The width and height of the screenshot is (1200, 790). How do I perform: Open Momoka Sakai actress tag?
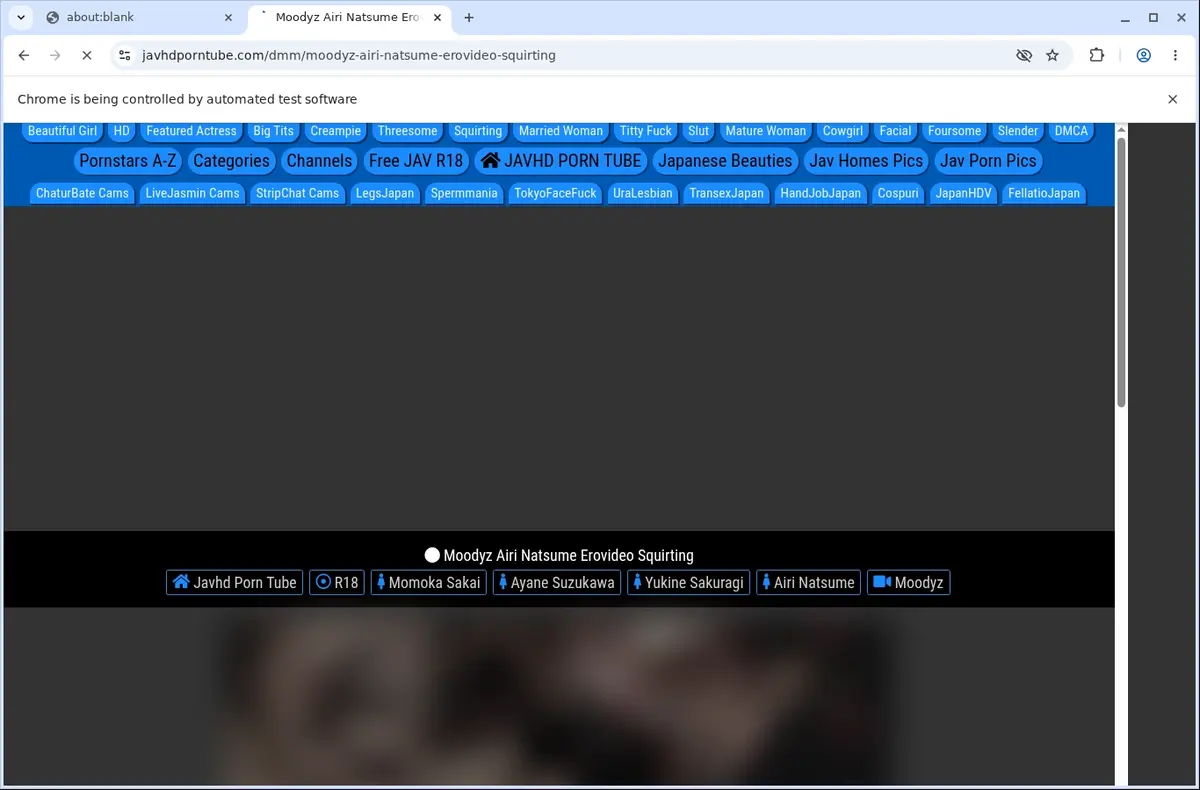click(x=428, y=582)
